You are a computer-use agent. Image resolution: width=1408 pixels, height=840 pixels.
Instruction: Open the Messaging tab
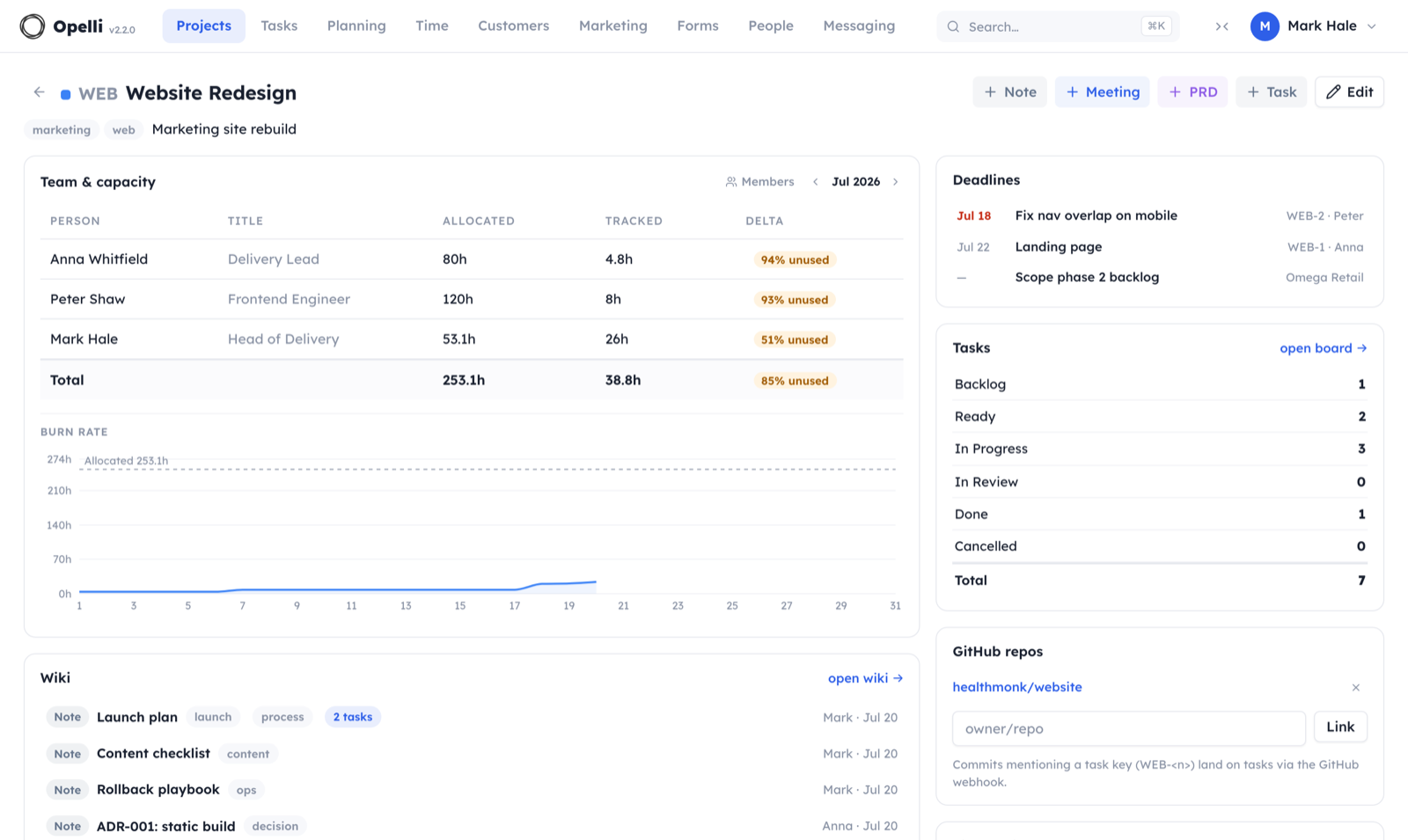coord(859,26)
